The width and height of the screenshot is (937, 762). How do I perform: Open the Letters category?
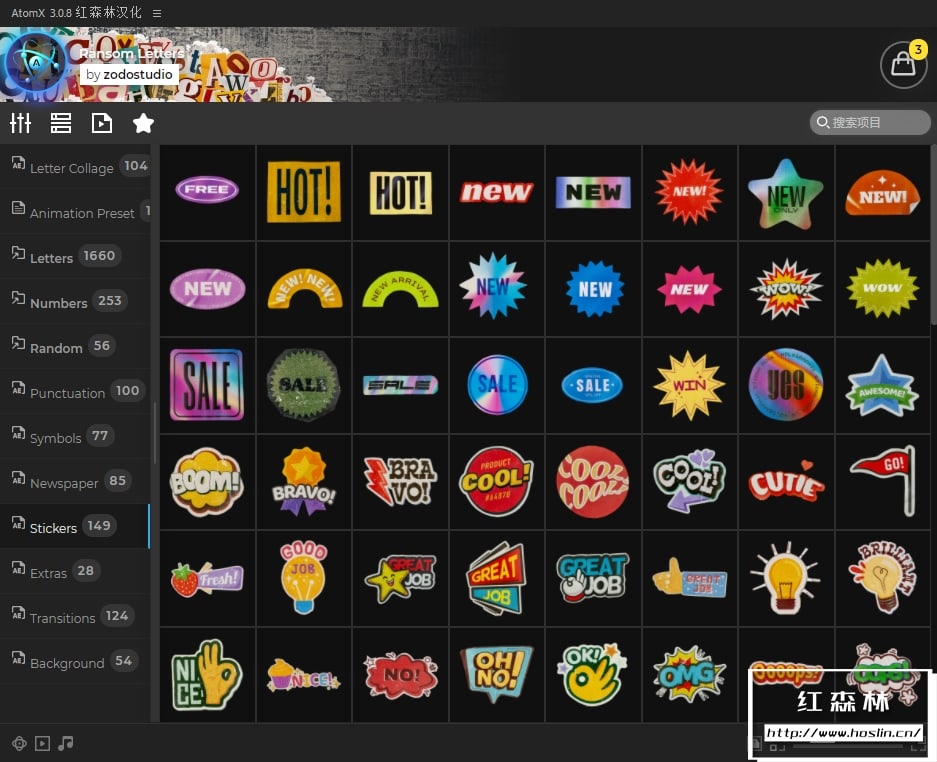[x=75, y=256]
